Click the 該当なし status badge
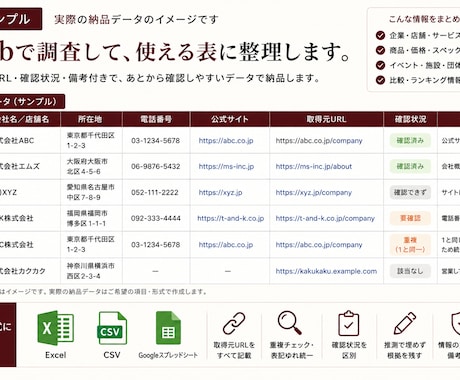Viewport: 460px width, 380px height. click(x=410, y=271)
